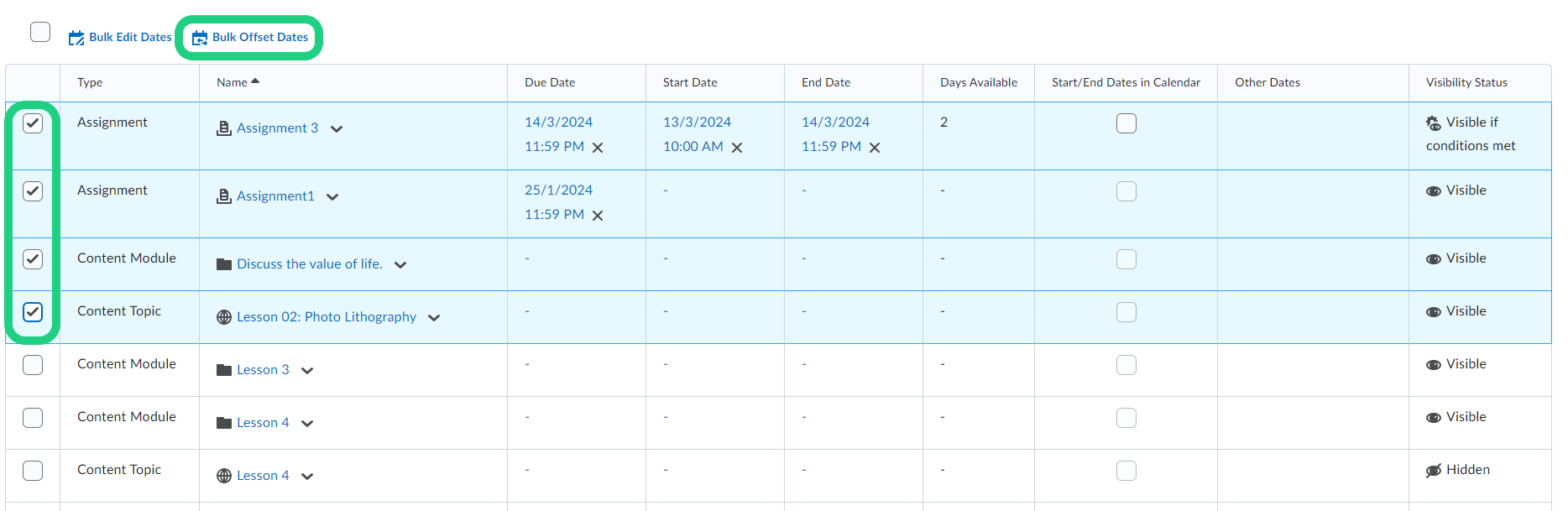Click the Bulk Edit Dates calendar icon

[76, 38]
